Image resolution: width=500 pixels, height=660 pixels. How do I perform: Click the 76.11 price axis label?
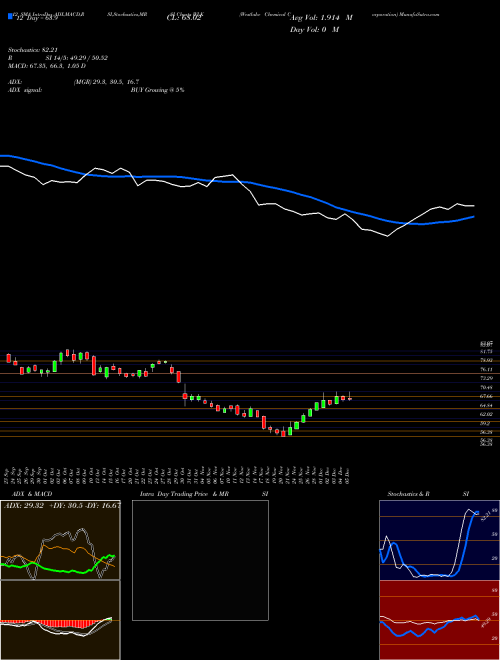487,369
